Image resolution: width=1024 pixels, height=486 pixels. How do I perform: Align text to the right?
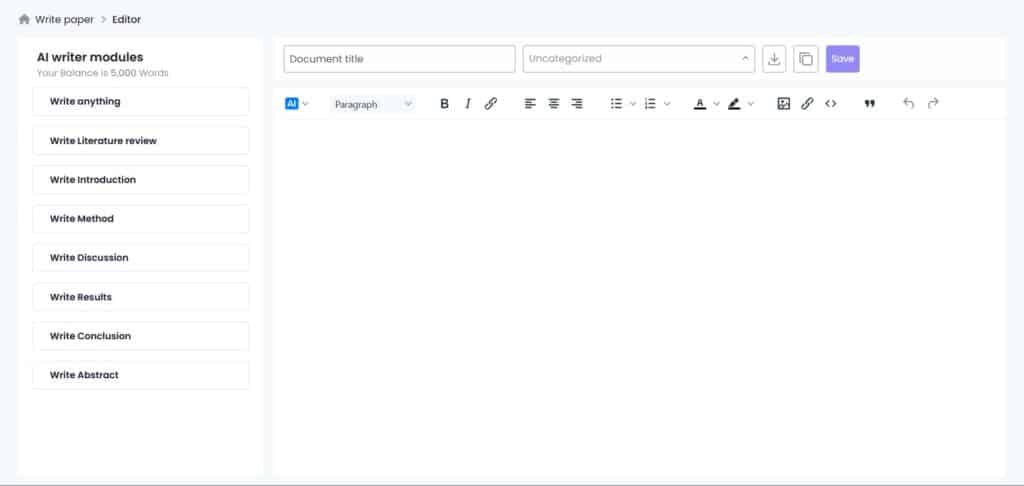point(577,104)
